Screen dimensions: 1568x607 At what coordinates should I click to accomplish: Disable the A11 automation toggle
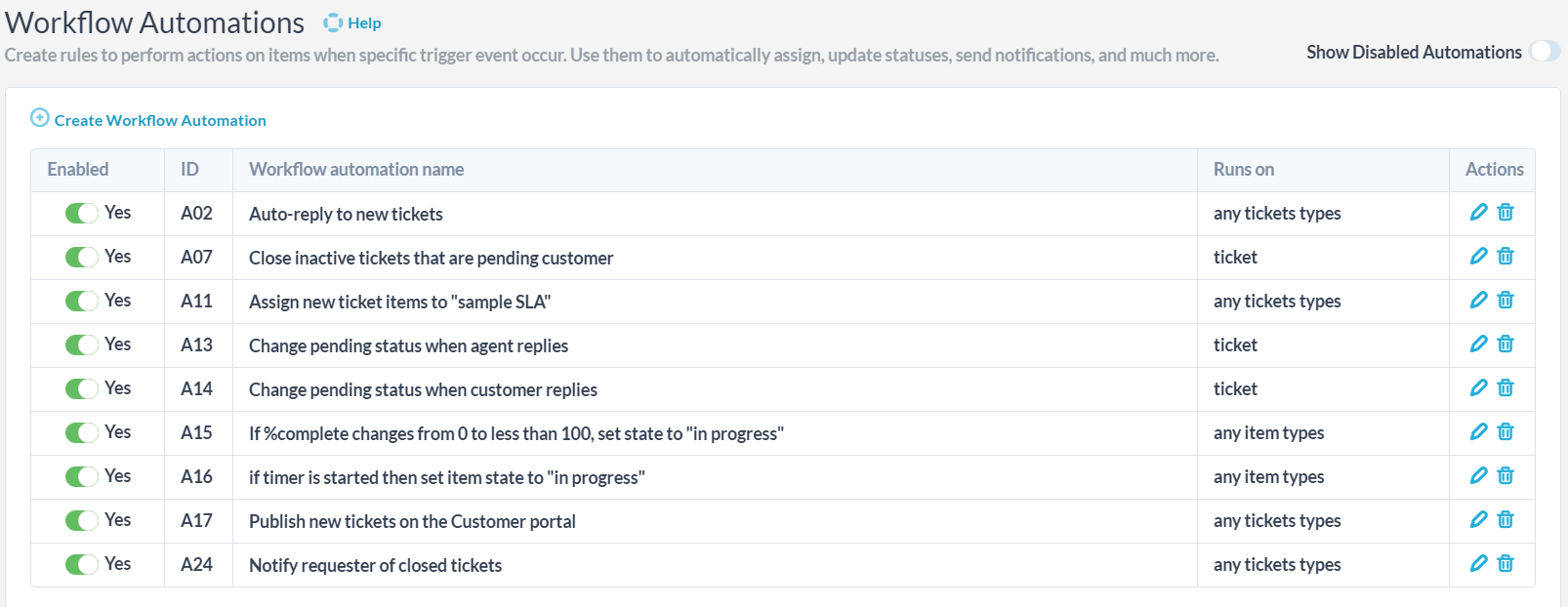[x=82, y=302]
